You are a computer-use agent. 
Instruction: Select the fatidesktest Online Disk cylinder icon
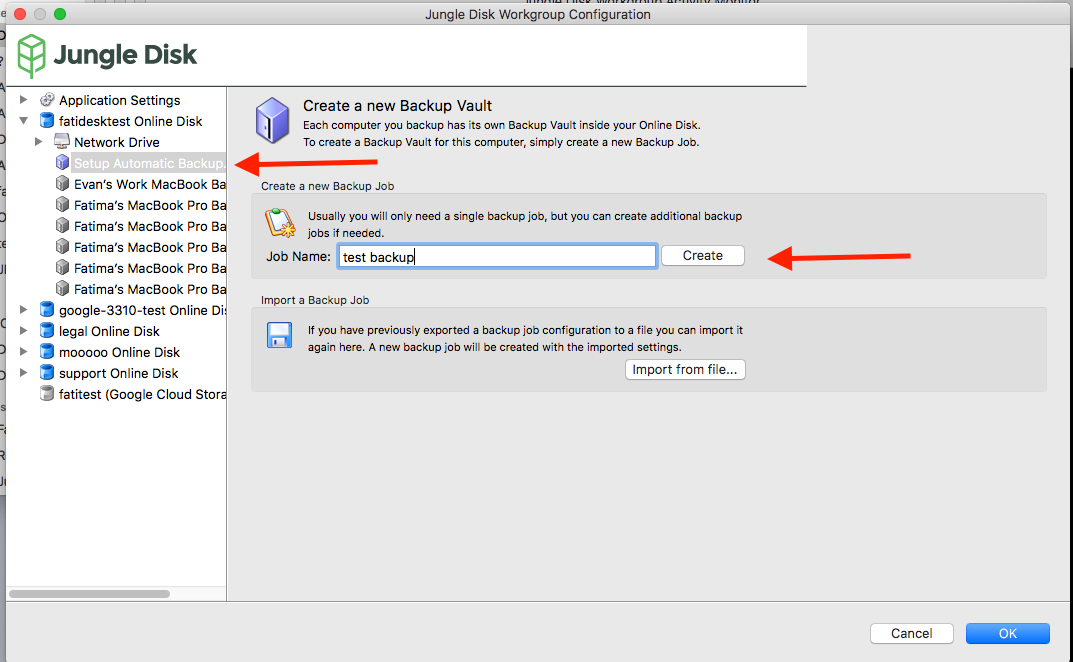tap(47, 120)
